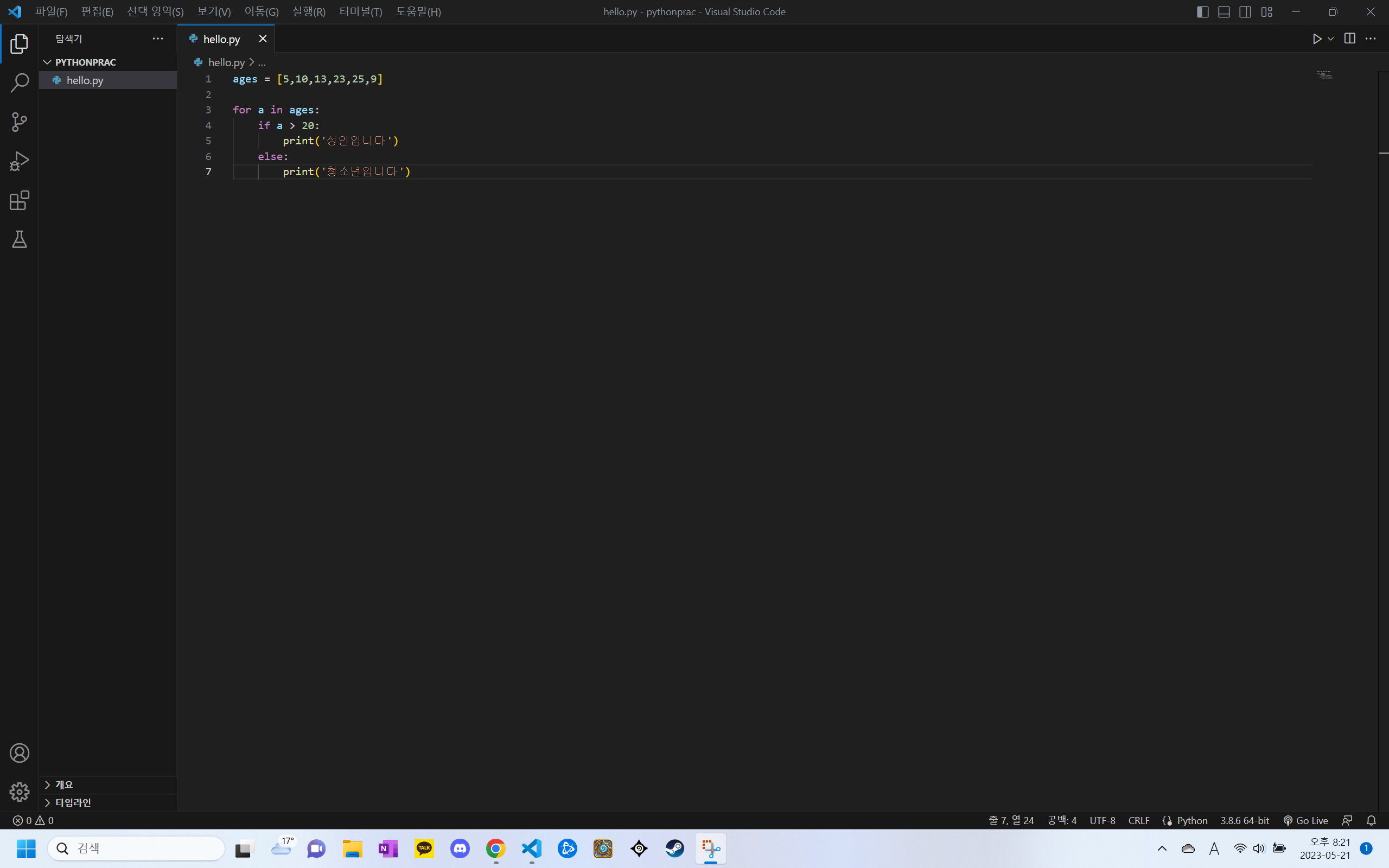This screenshot has width=1389, height=868.
Task: Open Explorer views and more actions
Action: [158, 39]
